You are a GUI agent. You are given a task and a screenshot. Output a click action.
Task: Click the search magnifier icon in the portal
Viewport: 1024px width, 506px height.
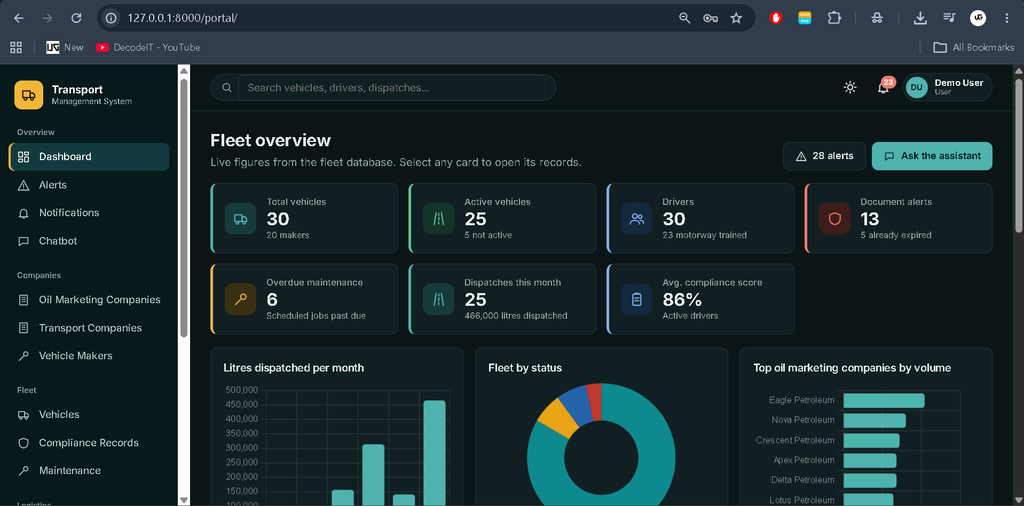[x=227, y=87]
